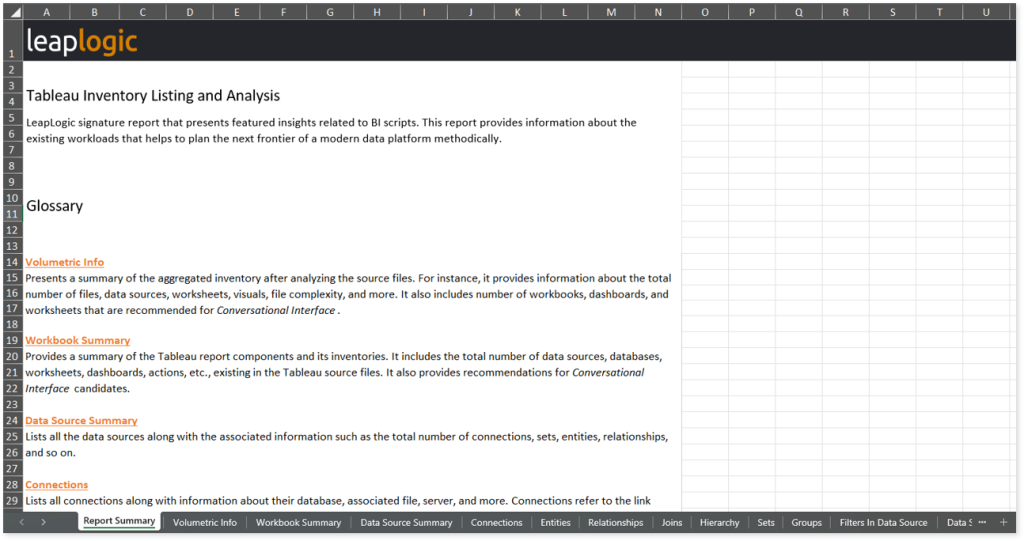Image resolution: width=1024 pixels, height=541 pixels.
Task: Switch to Sets sheet tab
Action: 765,523
